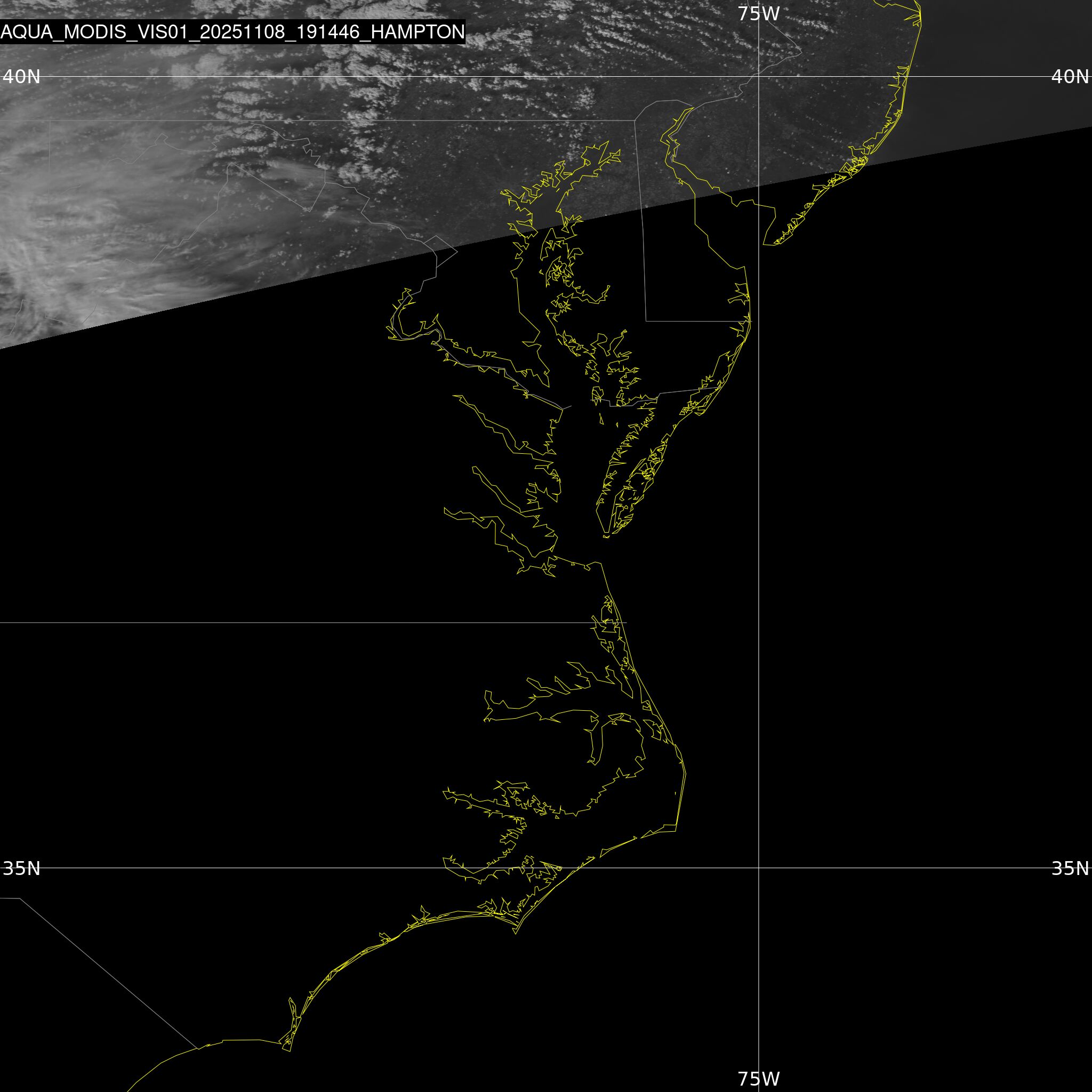Click the bottom 75W longitude label
This screenshot has height=1092, width=1092.
click(x=759, y=1079)
